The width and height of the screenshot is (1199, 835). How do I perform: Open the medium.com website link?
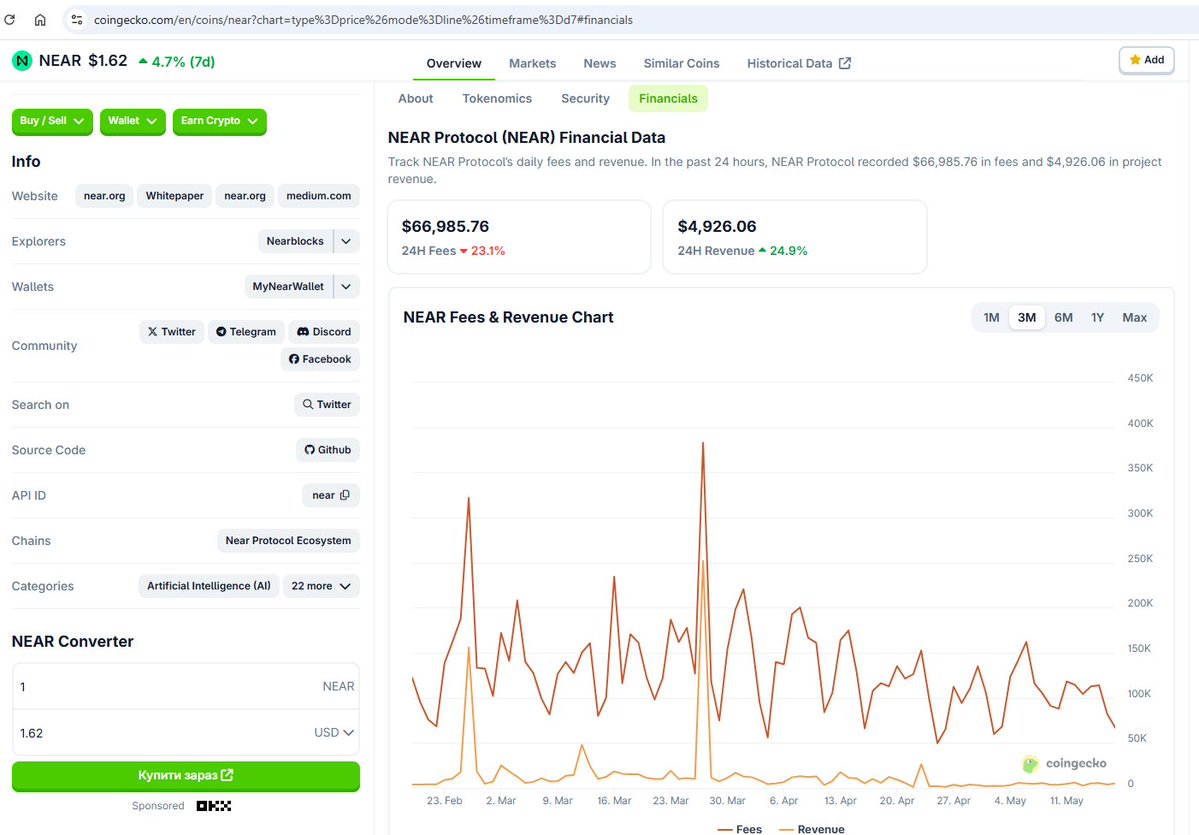pos(318,196)
